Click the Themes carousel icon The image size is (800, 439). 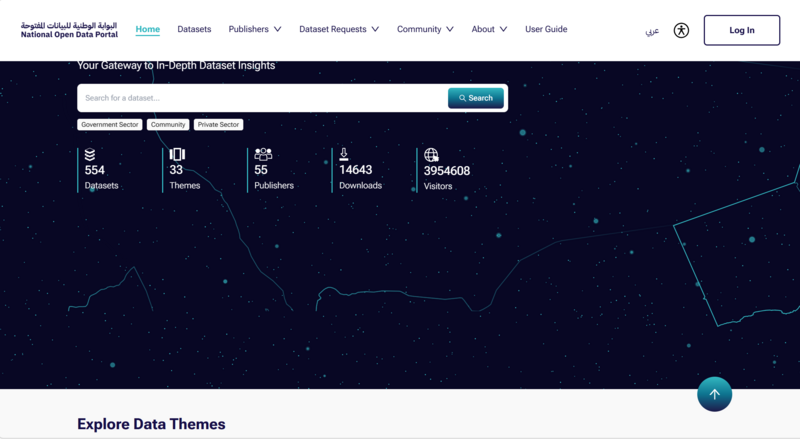click(177, 154)
